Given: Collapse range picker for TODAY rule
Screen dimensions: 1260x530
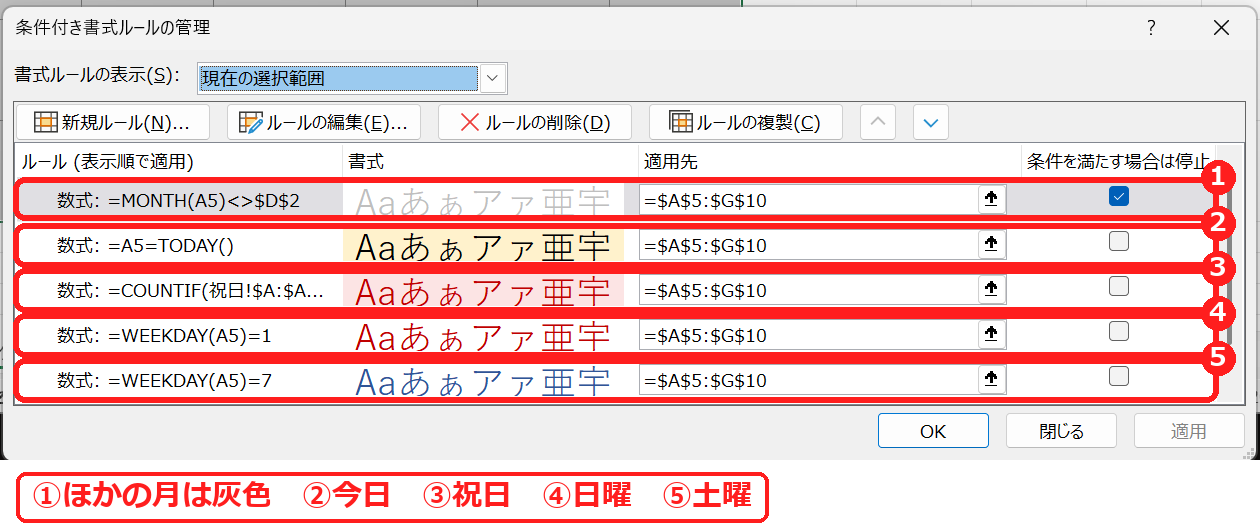Looking at the screenshot, I should [991, 245].
